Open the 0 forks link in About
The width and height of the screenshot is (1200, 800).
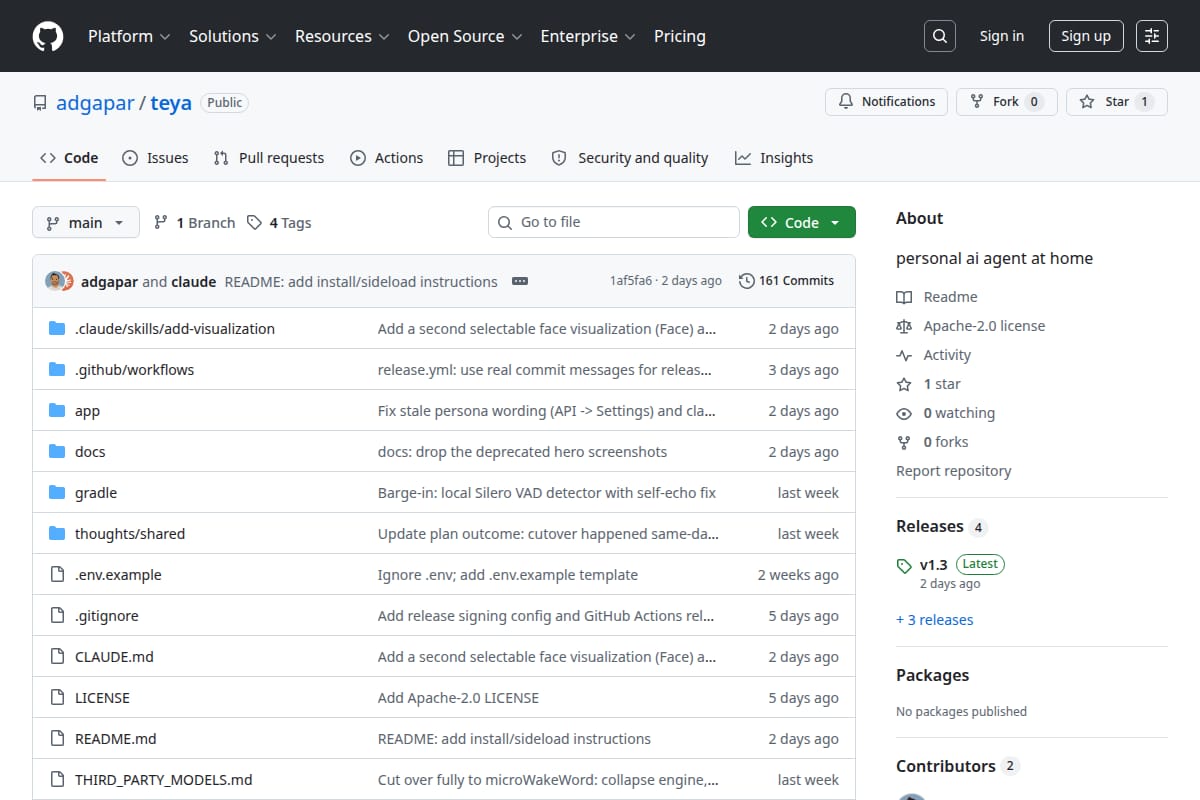(x=932, y=442)
